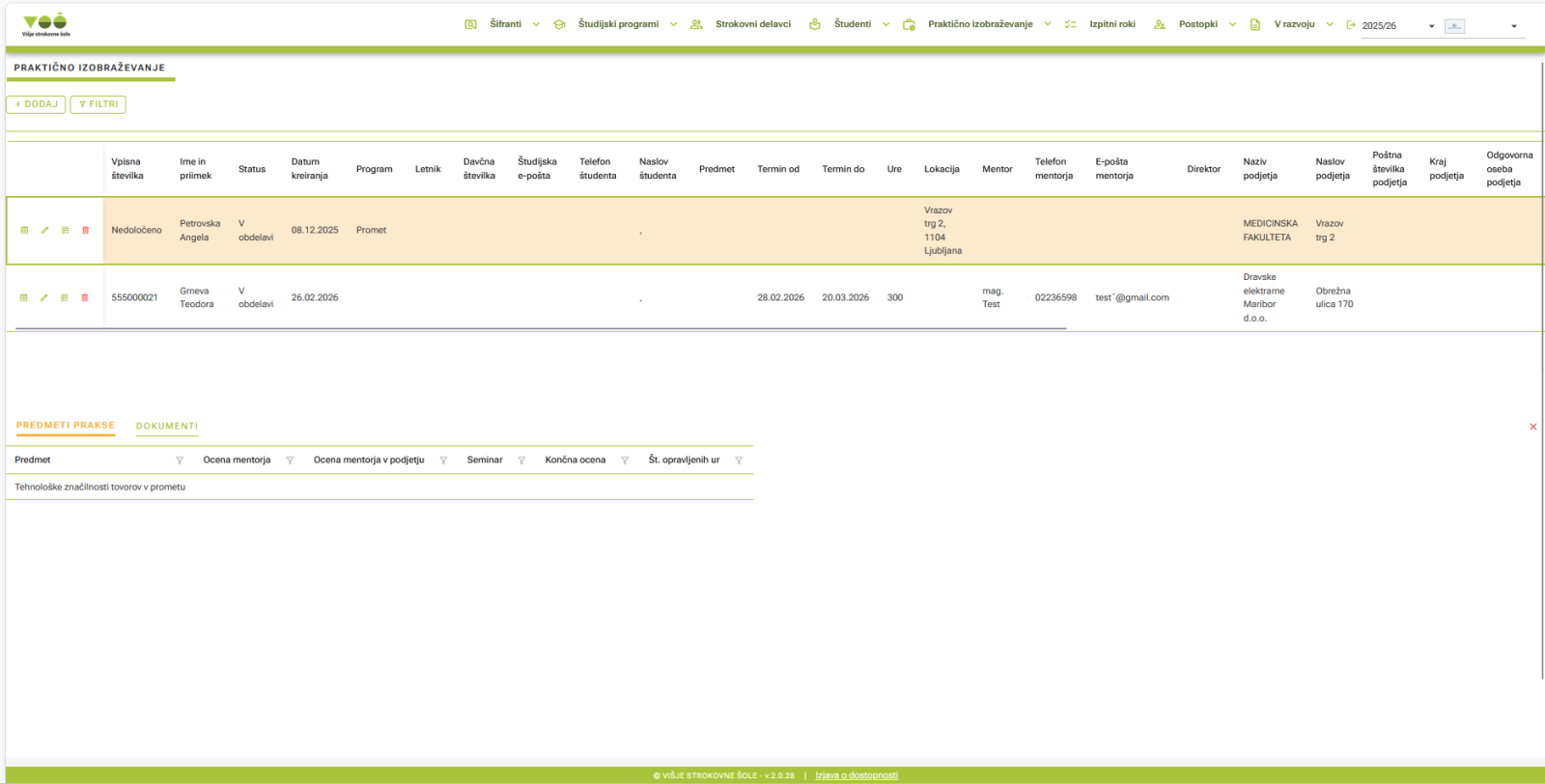The height and width of the screenshot is (784, 1545).
Task: Click the Lokacija column header
Action: tap(941, 169)
